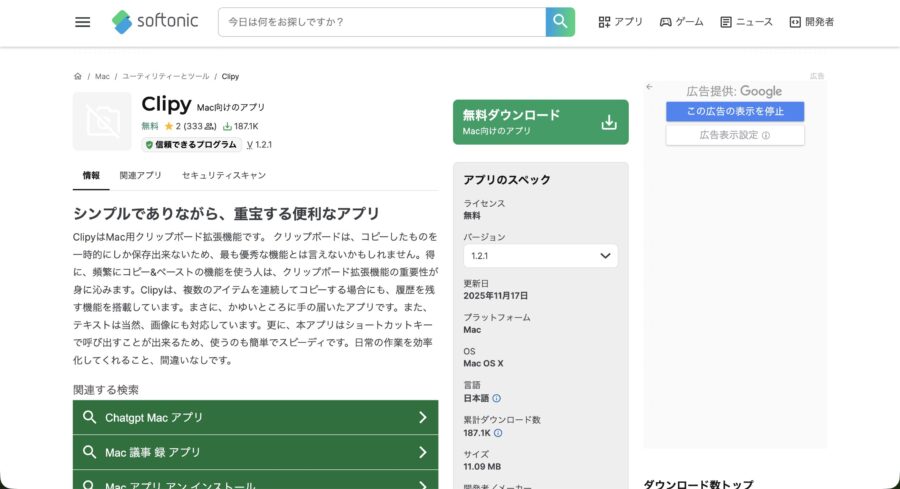Switch to the 関連アプリ tab
The height and width of the screenshot is (489, 900).
(140, 175)
